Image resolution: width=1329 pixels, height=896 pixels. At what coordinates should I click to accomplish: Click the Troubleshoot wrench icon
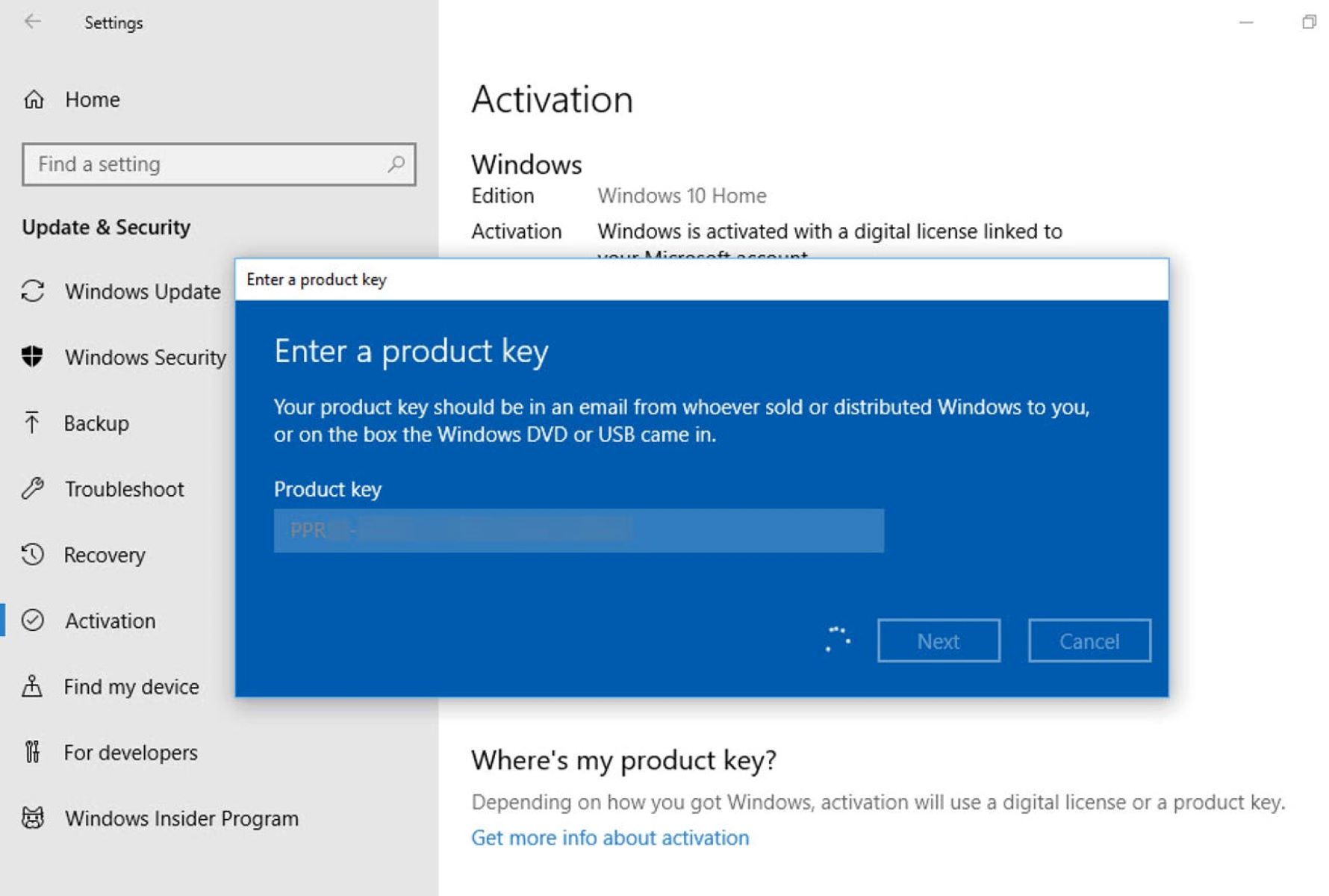pos(33,489)
